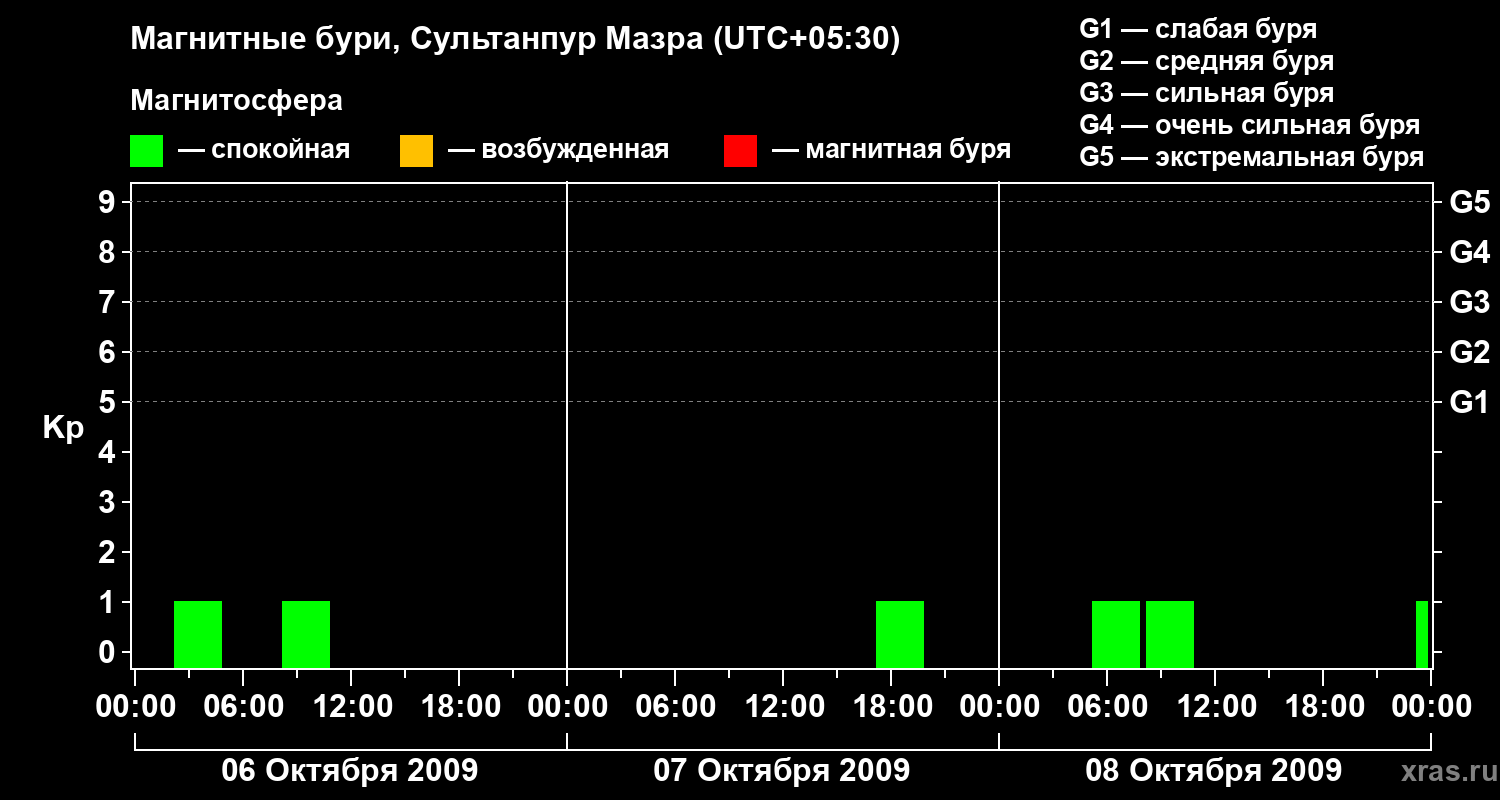Click the green bar at 06:00 on 08 Октября

click(x=1116, y=634)
